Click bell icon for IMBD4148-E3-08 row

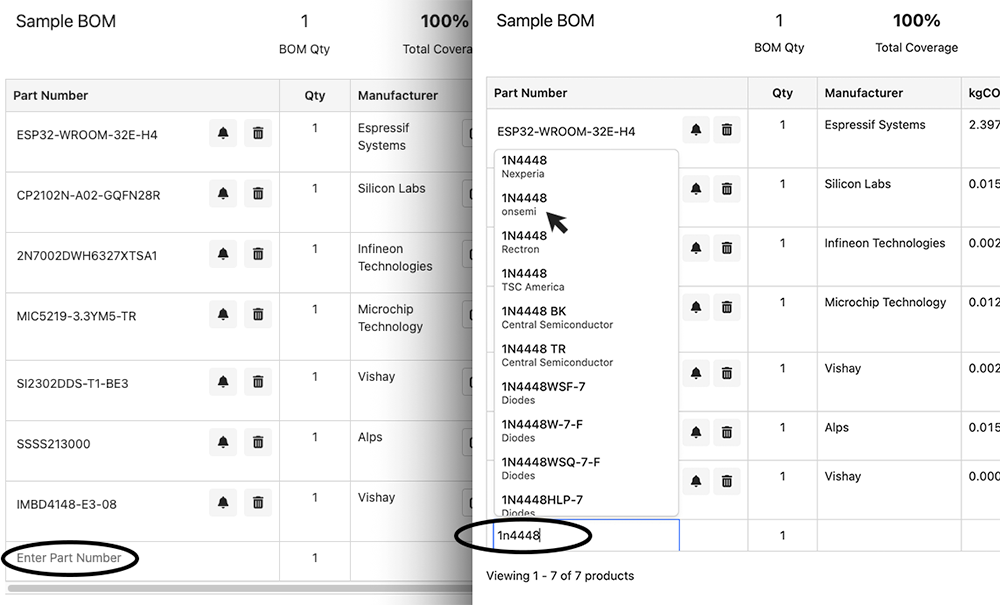[x=223, y=502]
